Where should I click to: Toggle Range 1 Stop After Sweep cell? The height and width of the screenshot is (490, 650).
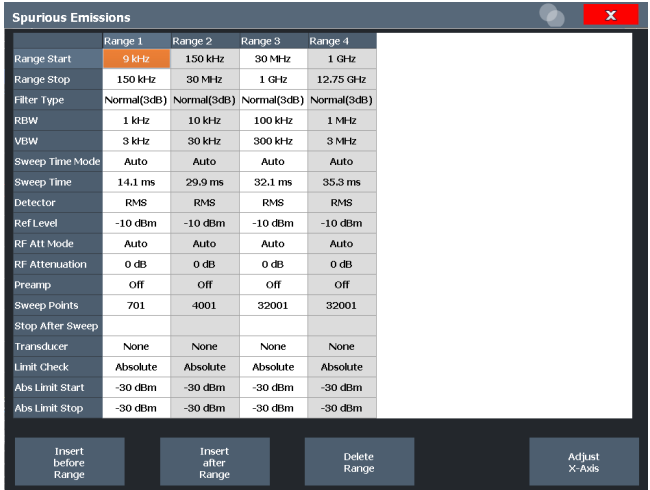click(x=136, y=326)
